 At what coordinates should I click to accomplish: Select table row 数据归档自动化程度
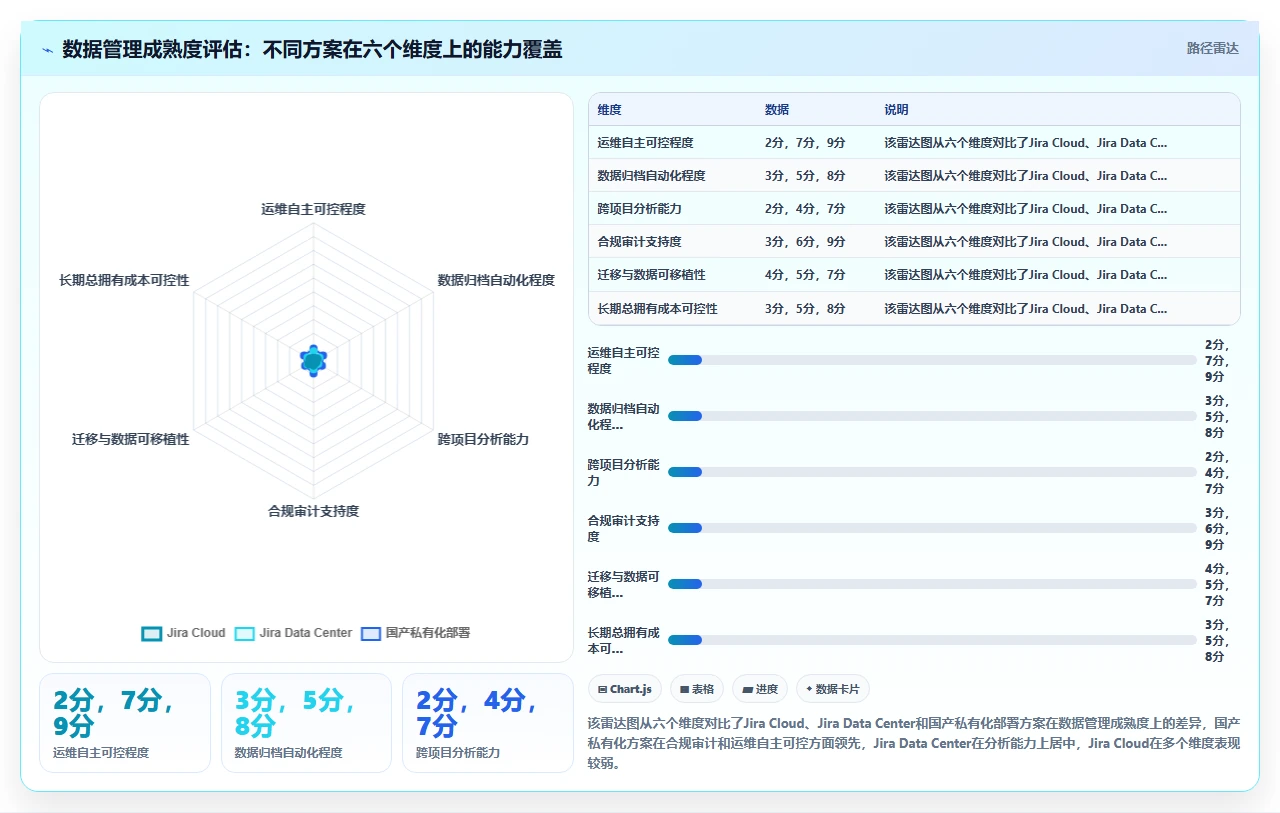pos(914,176)
